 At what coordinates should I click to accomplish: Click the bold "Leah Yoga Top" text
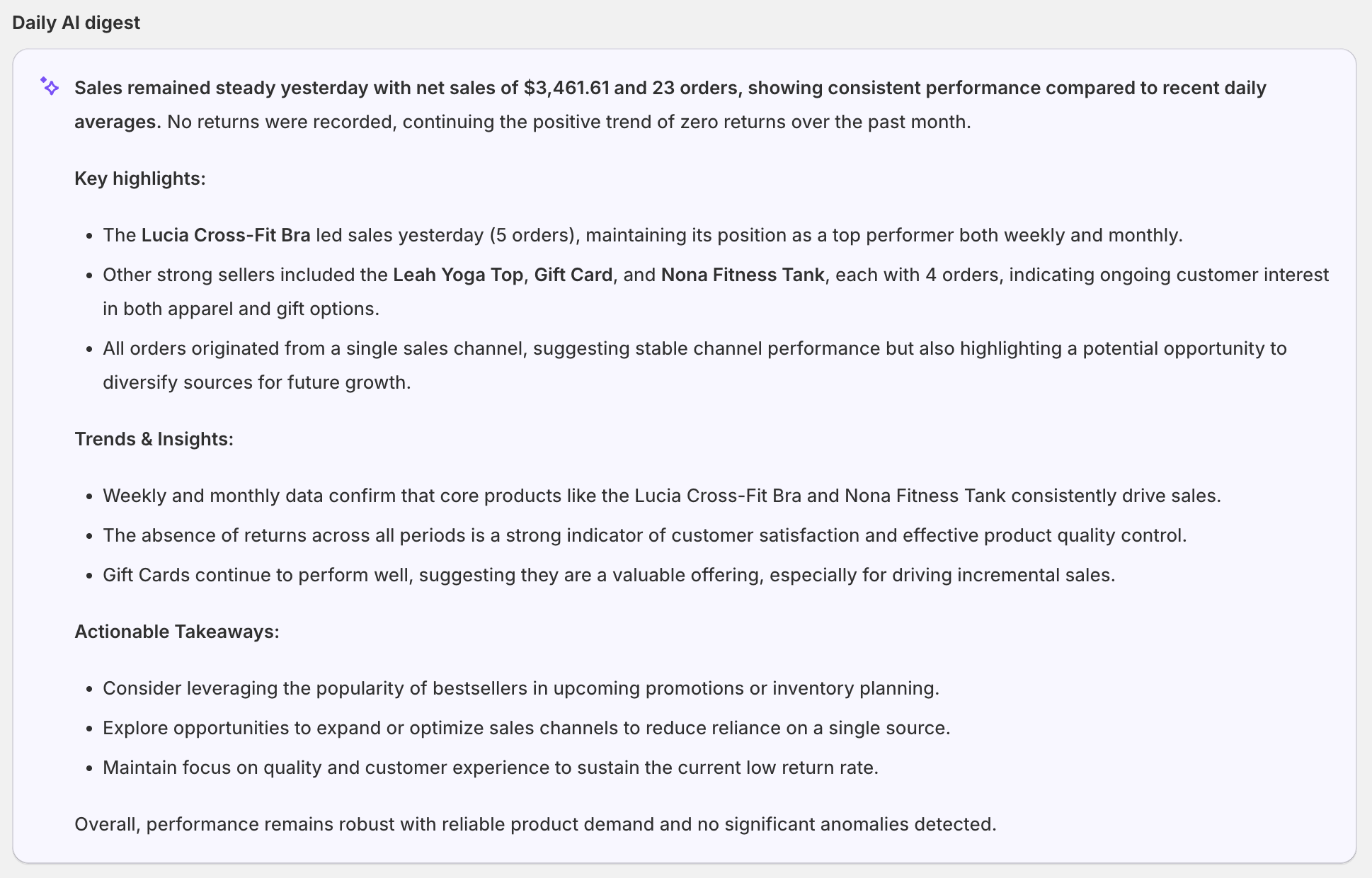pyautogui.click(x=457, y=275)
